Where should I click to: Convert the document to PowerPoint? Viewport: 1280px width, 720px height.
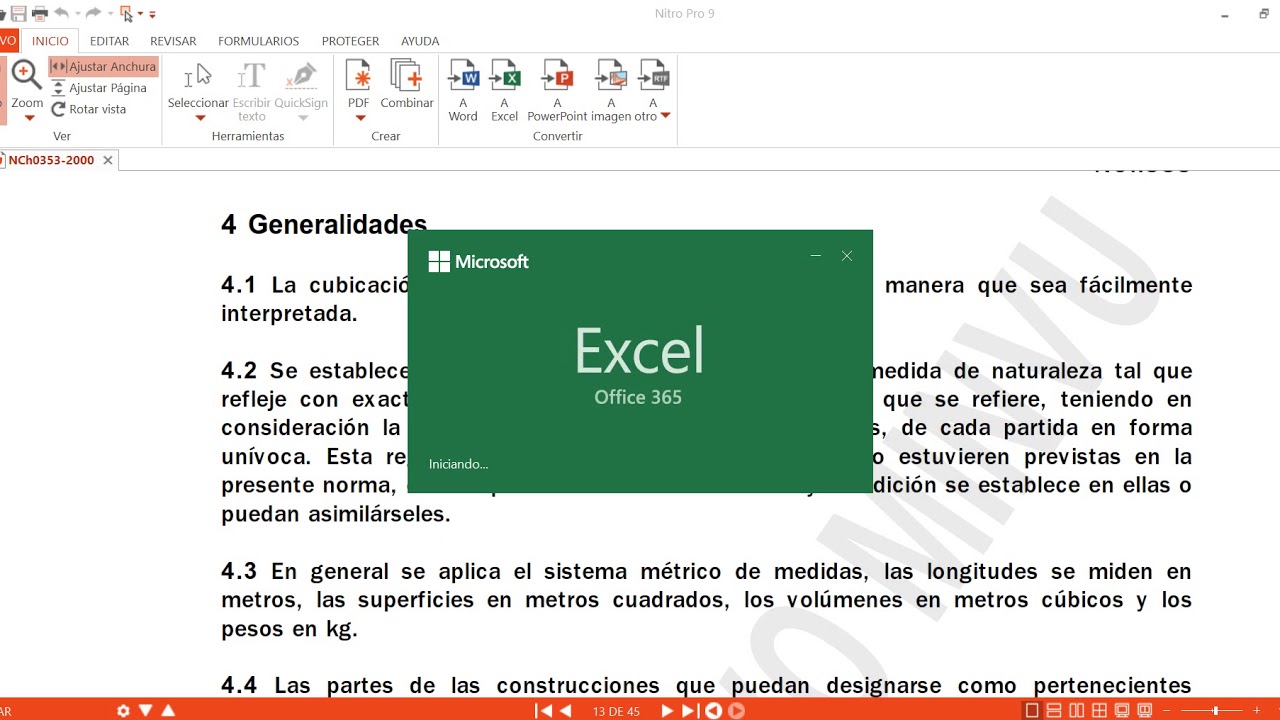[557, 90]
